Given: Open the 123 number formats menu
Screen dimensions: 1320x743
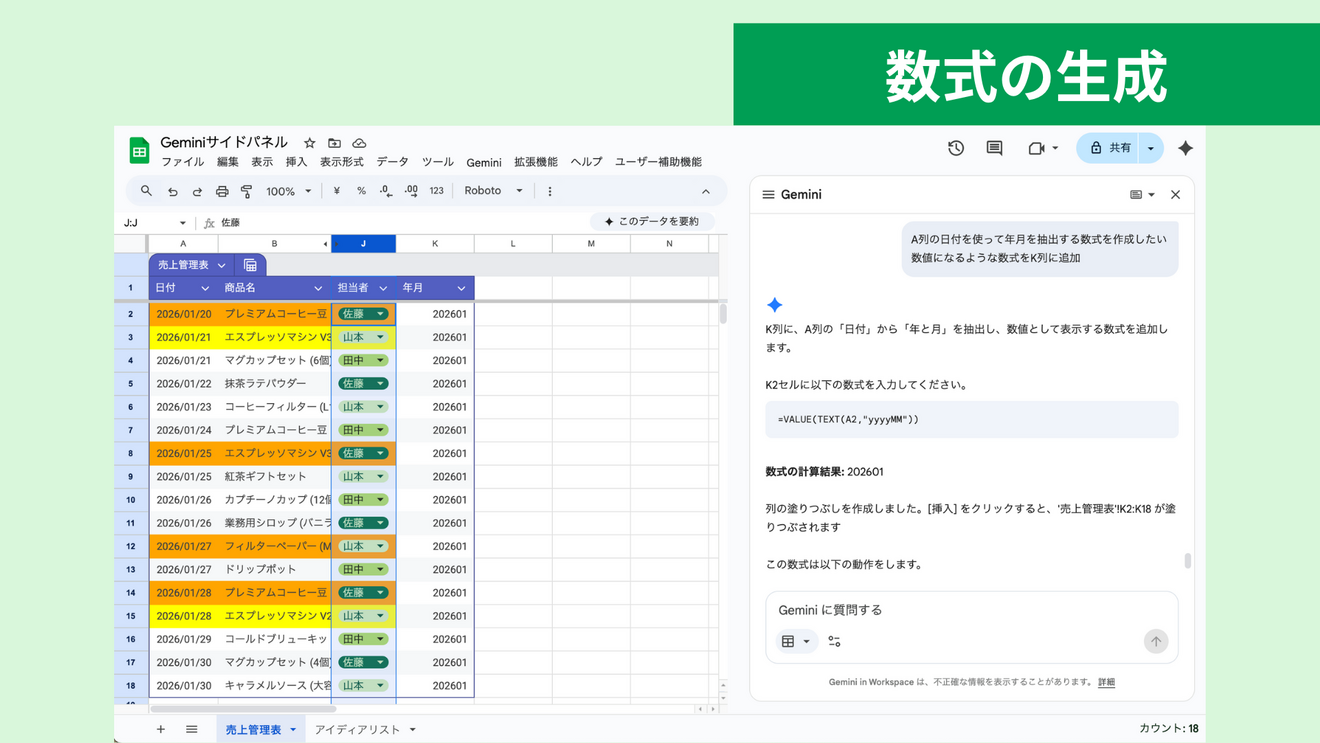Looking at the screenshot, I should click(x=436, y=191).
